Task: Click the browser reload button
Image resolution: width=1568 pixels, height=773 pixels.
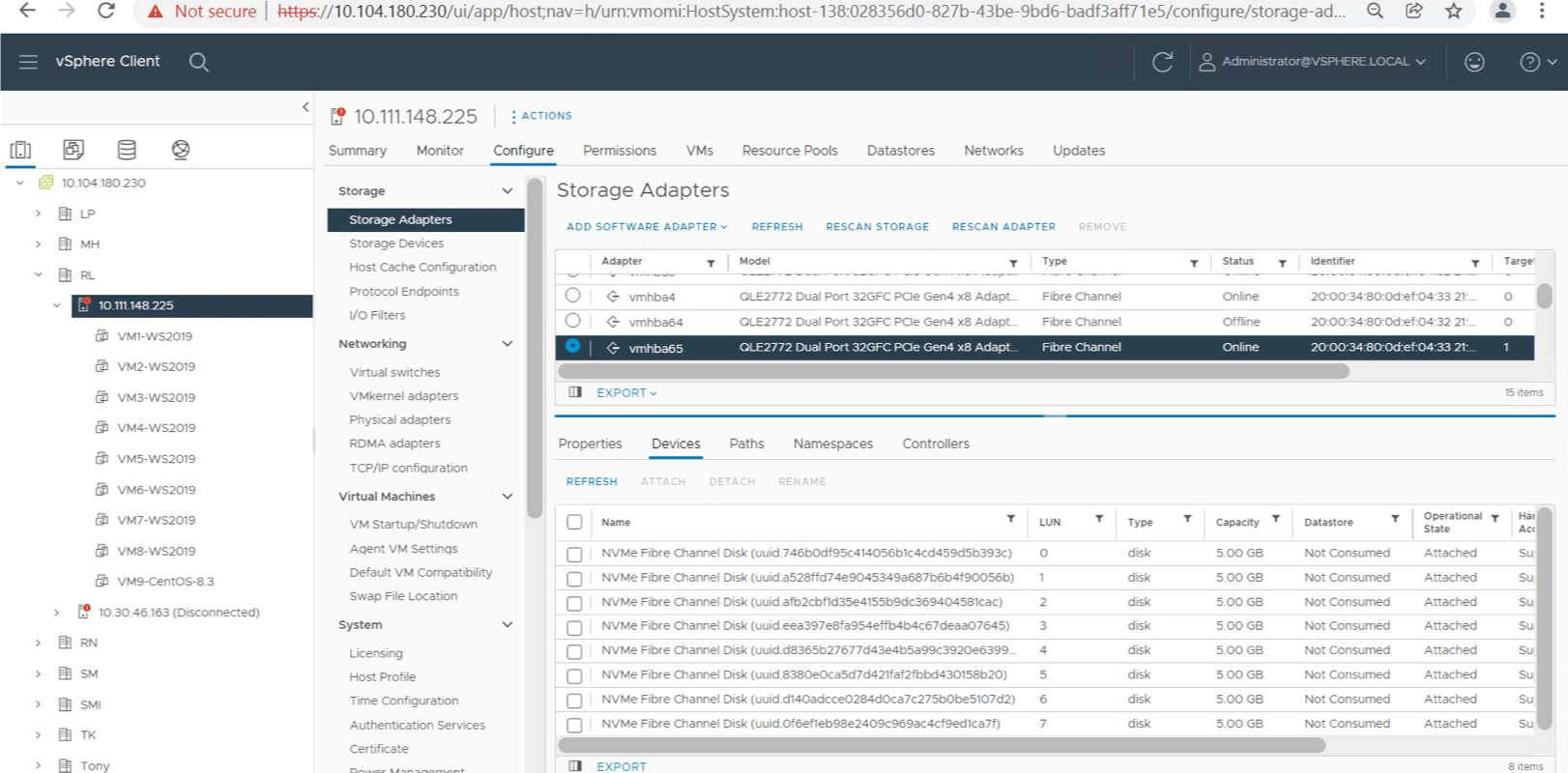Action: pos(106,11)
